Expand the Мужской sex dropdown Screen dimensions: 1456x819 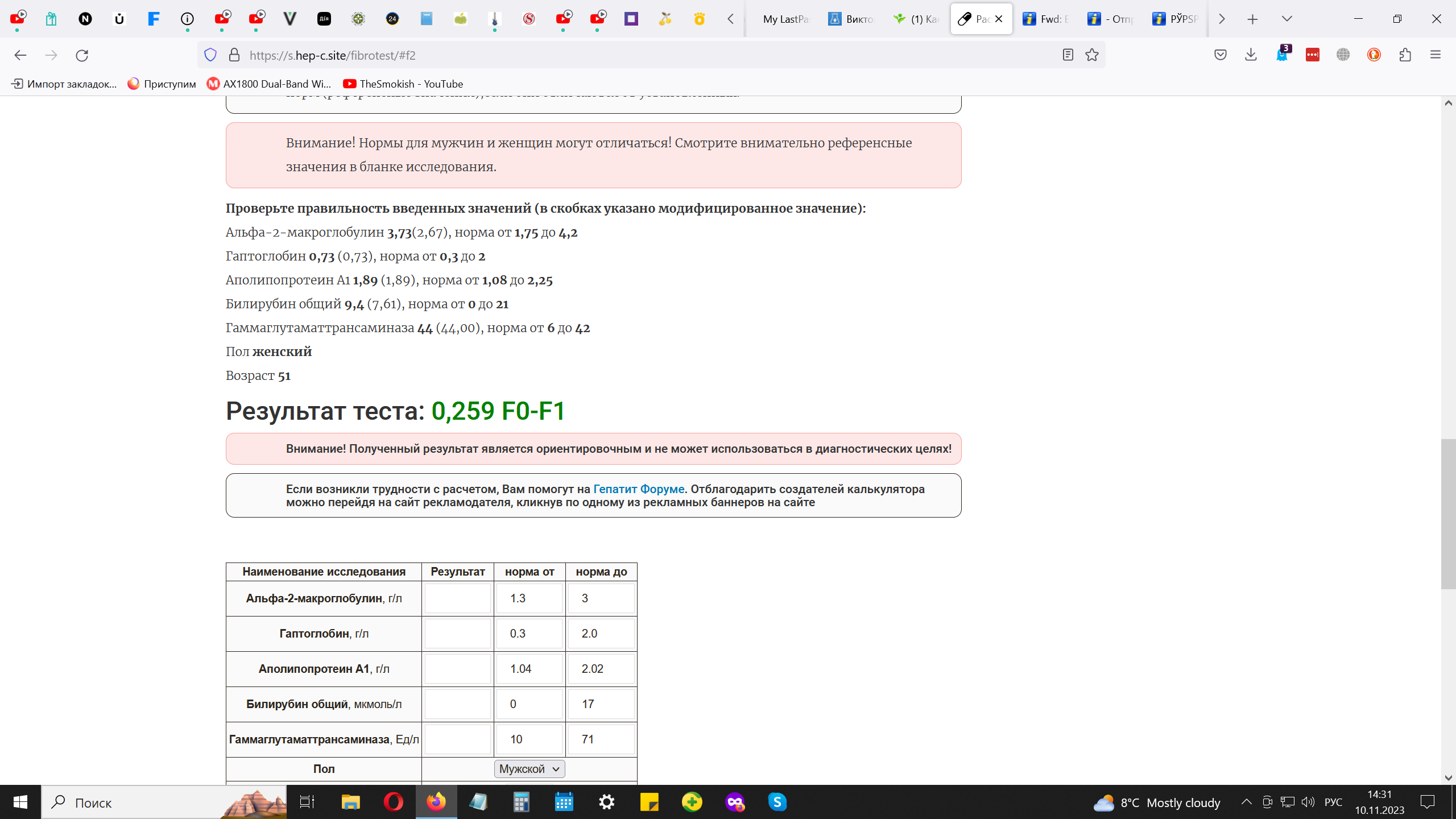(x=529, y=769)
